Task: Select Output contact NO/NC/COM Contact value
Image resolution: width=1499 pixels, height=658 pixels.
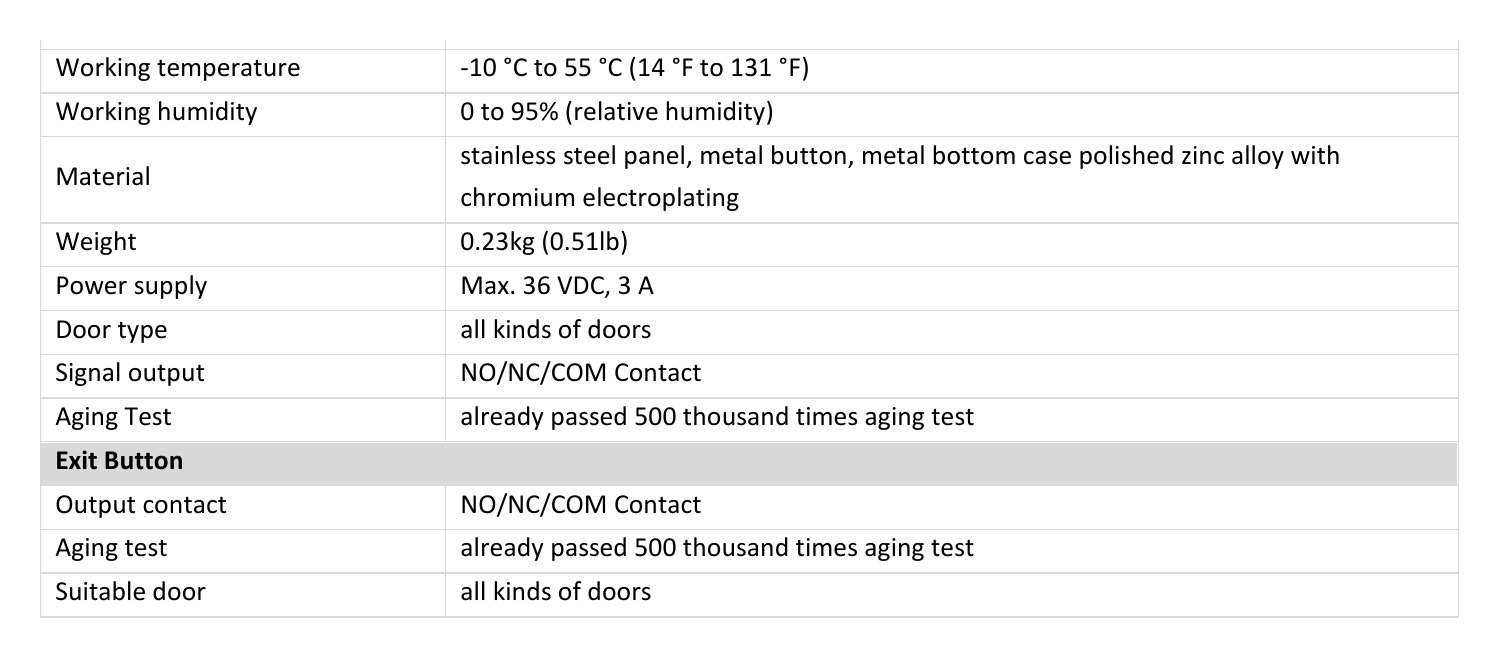Action: (580, 505)
